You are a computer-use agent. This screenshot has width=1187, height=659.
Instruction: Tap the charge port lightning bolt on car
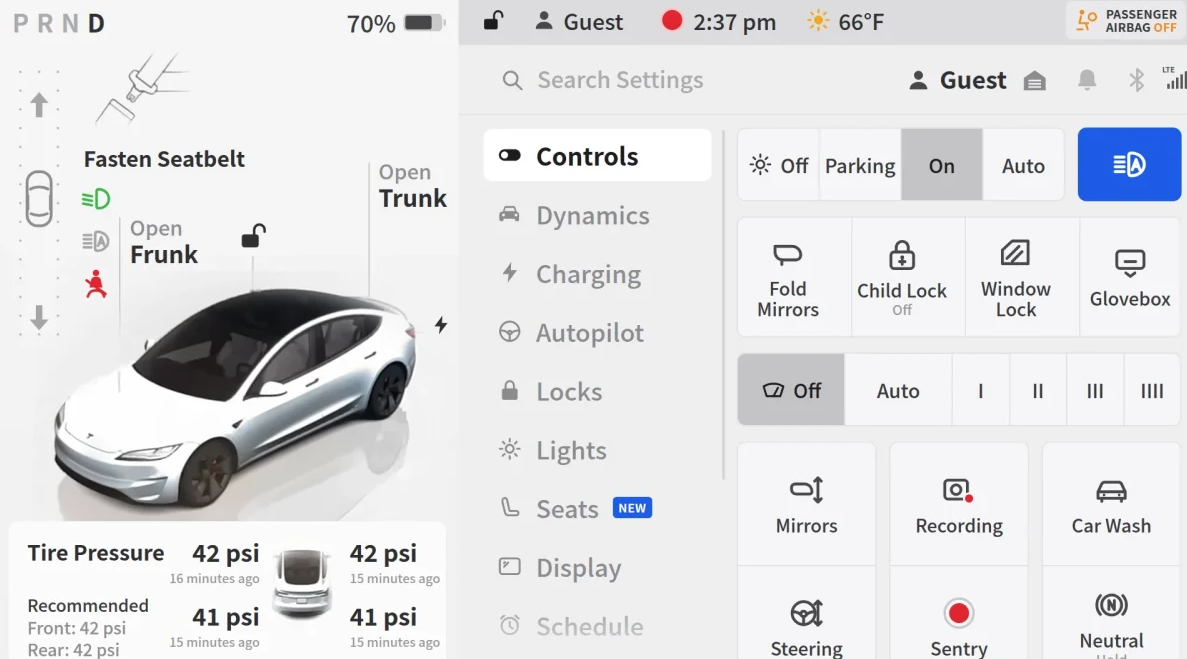(441, 325)
